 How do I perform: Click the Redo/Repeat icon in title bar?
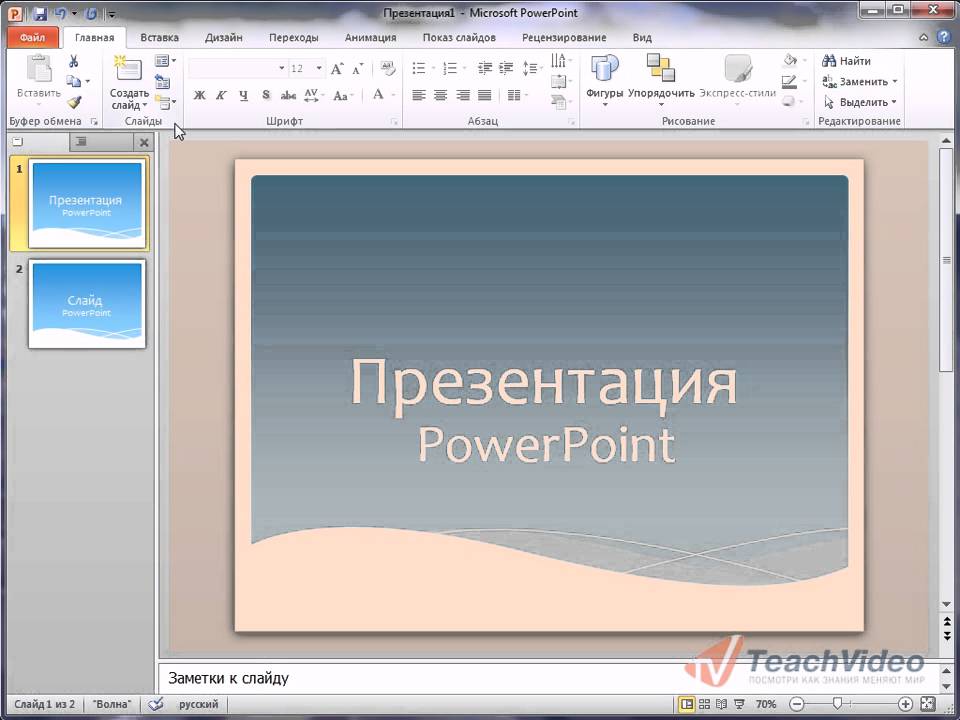[91, 13]
